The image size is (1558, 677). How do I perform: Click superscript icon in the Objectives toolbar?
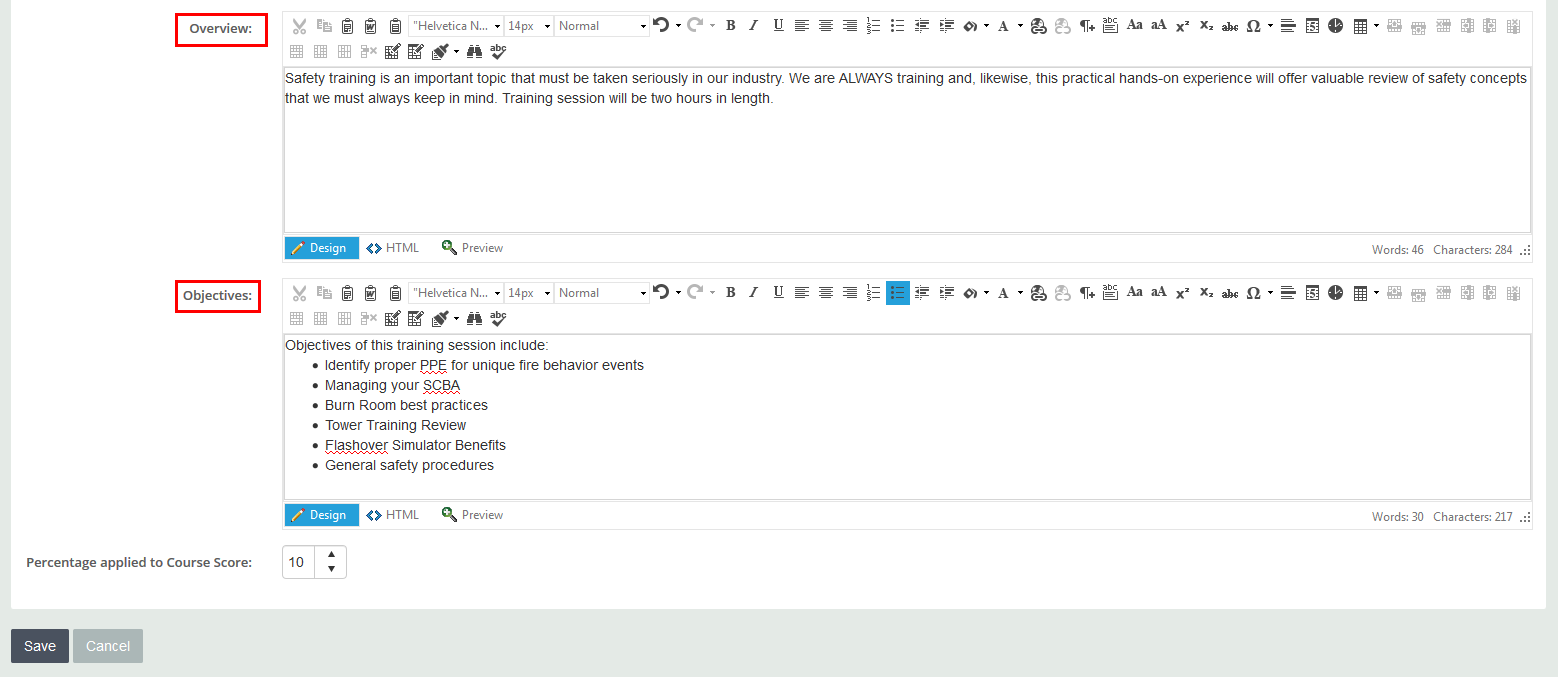click(x=1182, y=293)
